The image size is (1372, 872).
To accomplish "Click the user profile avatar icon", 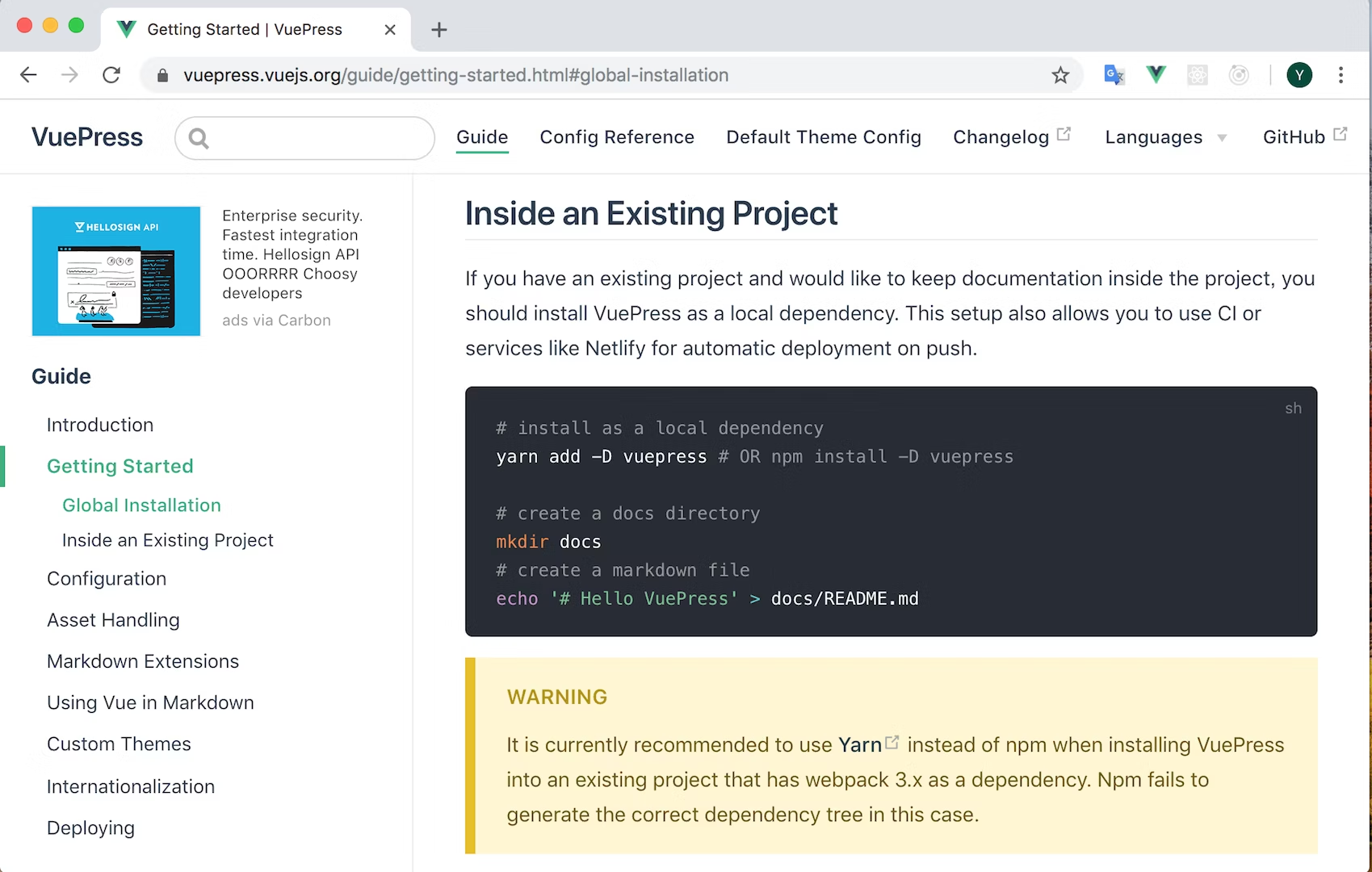I will click(x=1299, y=75).
